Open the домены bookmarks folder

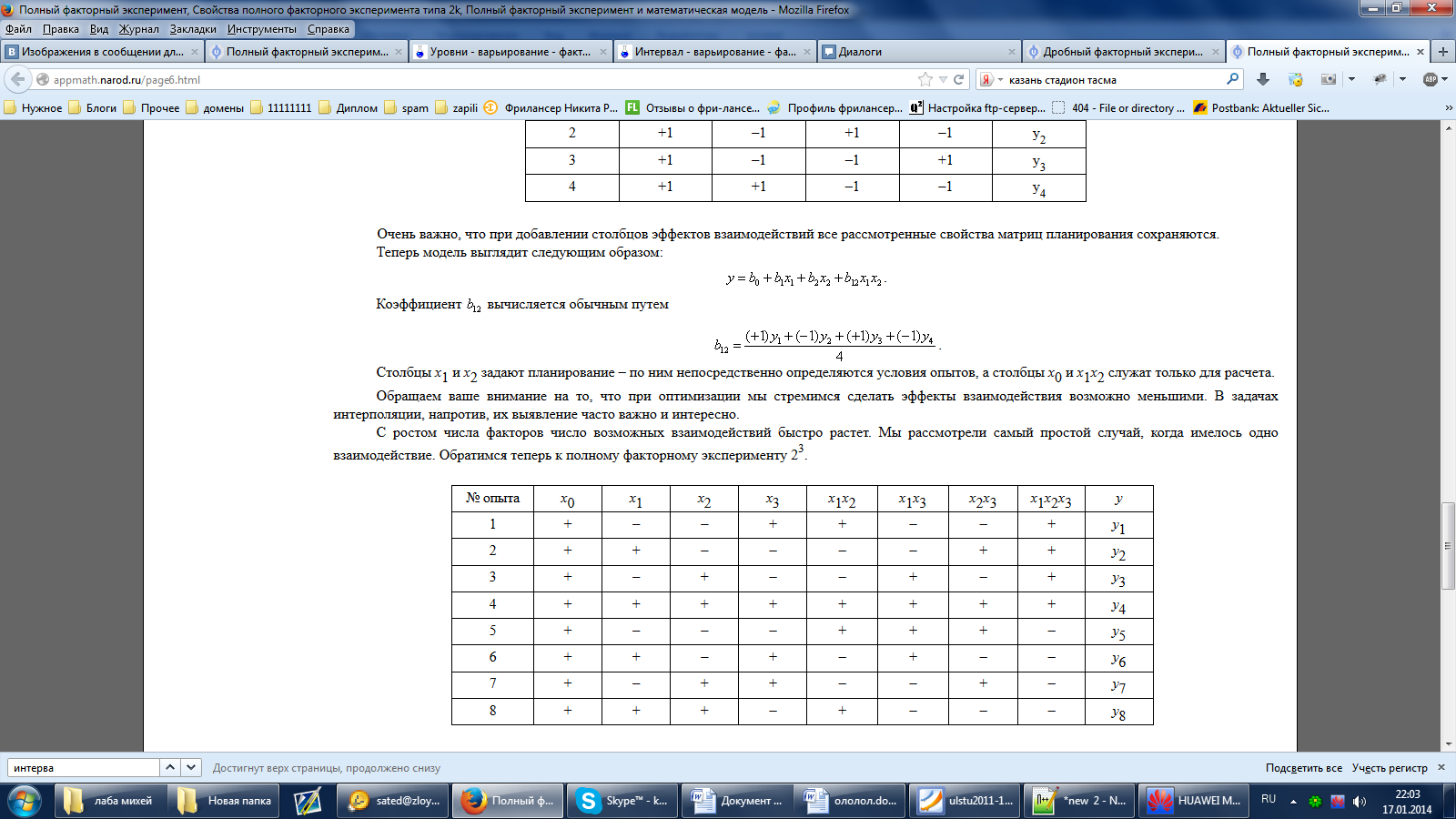[215, 107]
